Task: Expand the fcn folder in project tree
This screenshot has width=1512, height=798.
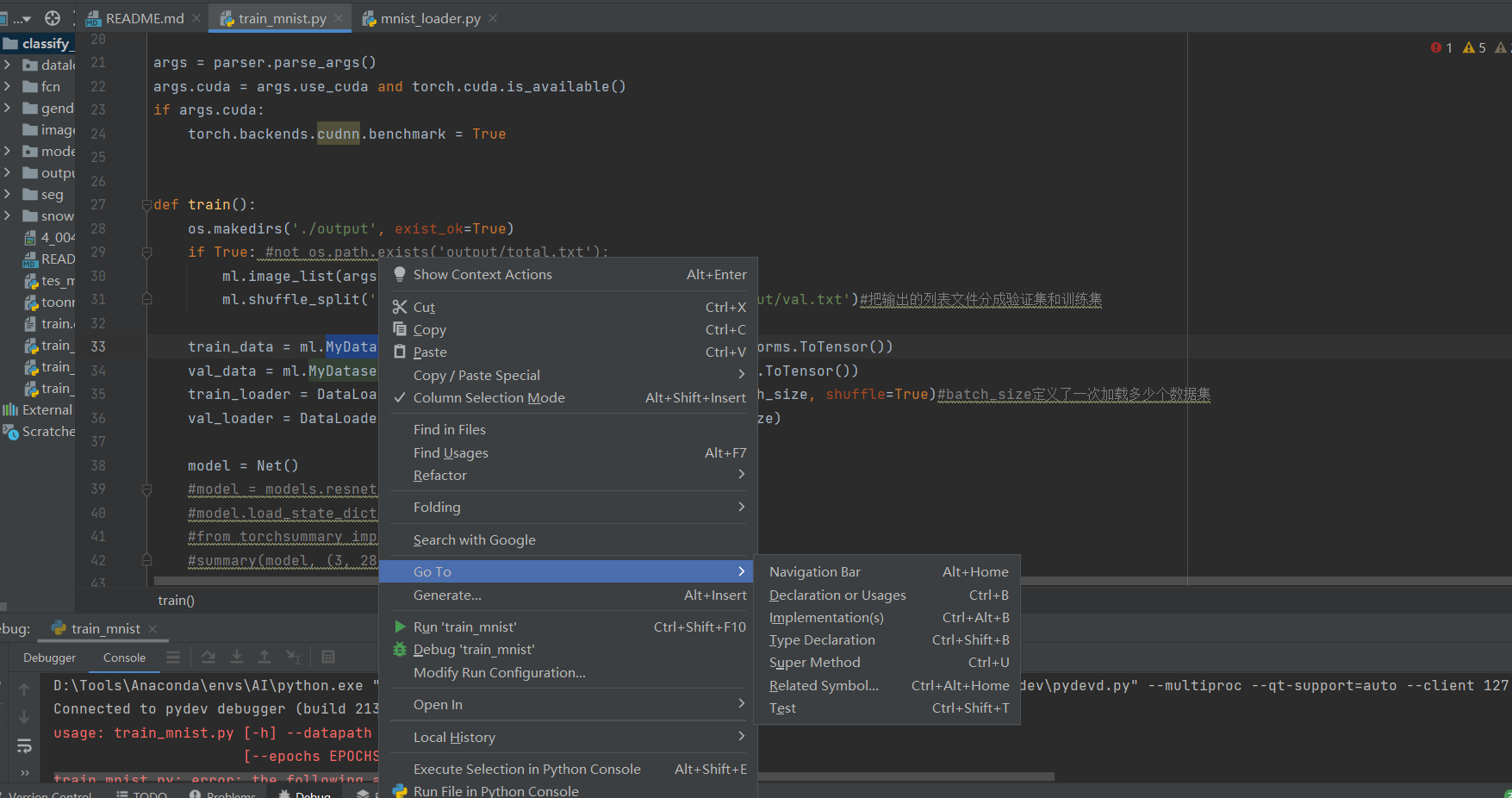Action: click(7, 86)
